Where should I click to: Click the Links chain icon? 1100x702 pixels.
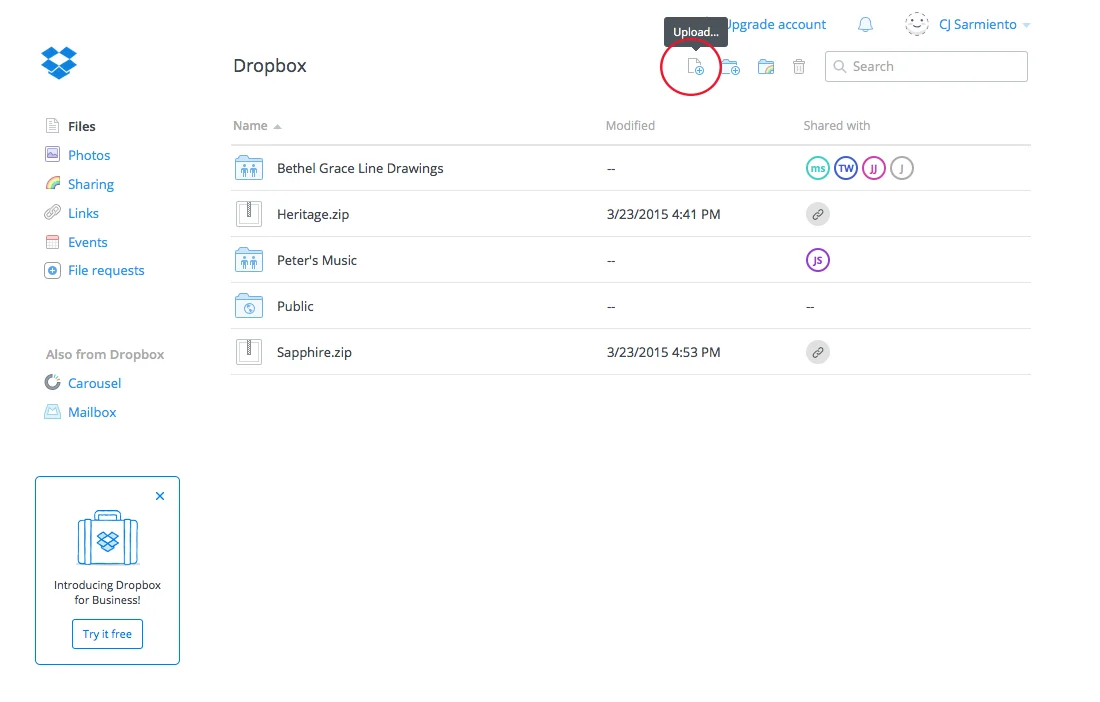pyautogui.click(x=53, y=212)
